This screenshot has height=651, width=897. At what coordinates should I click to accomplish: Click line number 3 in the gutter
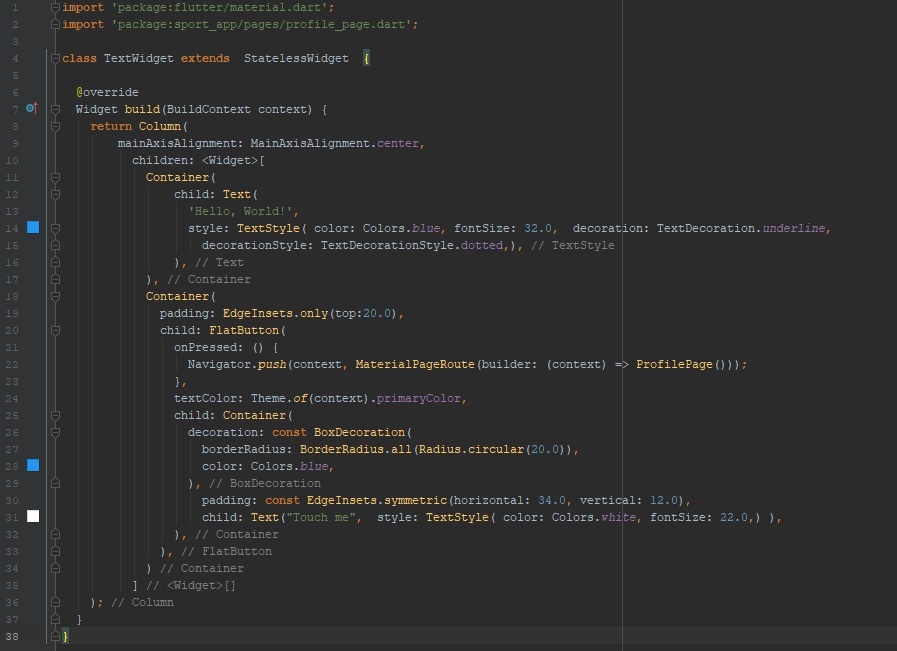[x=15, y=42]
